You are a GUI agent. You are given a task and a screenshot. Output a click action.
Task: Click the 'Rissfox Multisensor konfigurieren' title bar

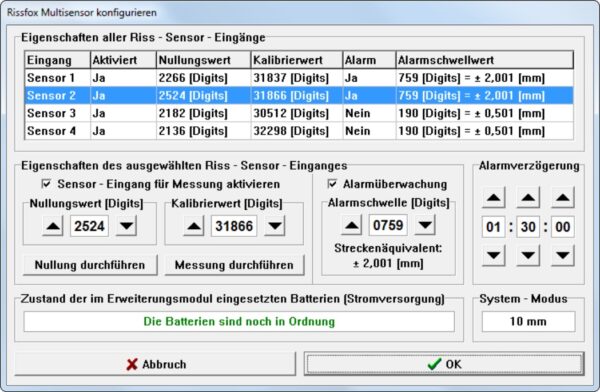tap(300, 13)
